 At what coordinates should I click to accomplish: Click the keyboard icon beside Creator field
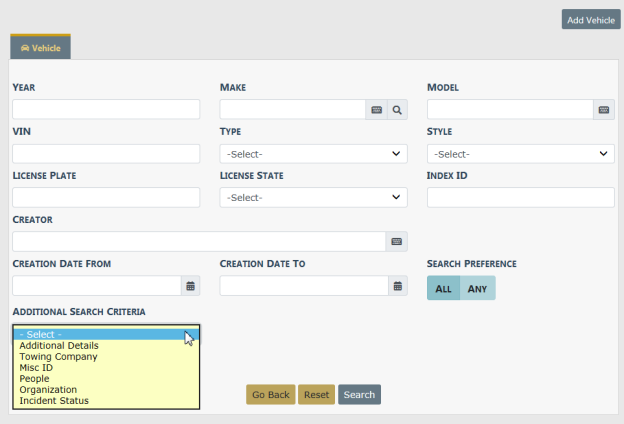396,241
